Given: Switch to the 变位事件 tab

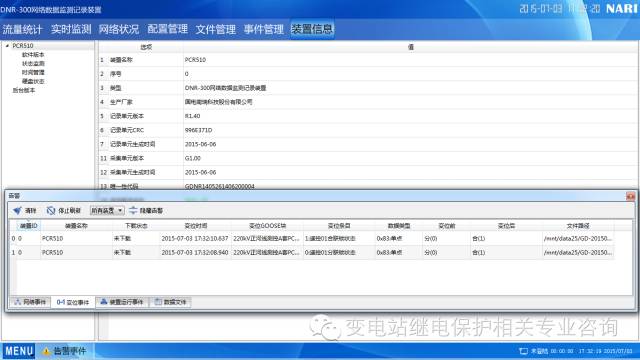Looking at the screenshot, I should click(x=73, y=302).
